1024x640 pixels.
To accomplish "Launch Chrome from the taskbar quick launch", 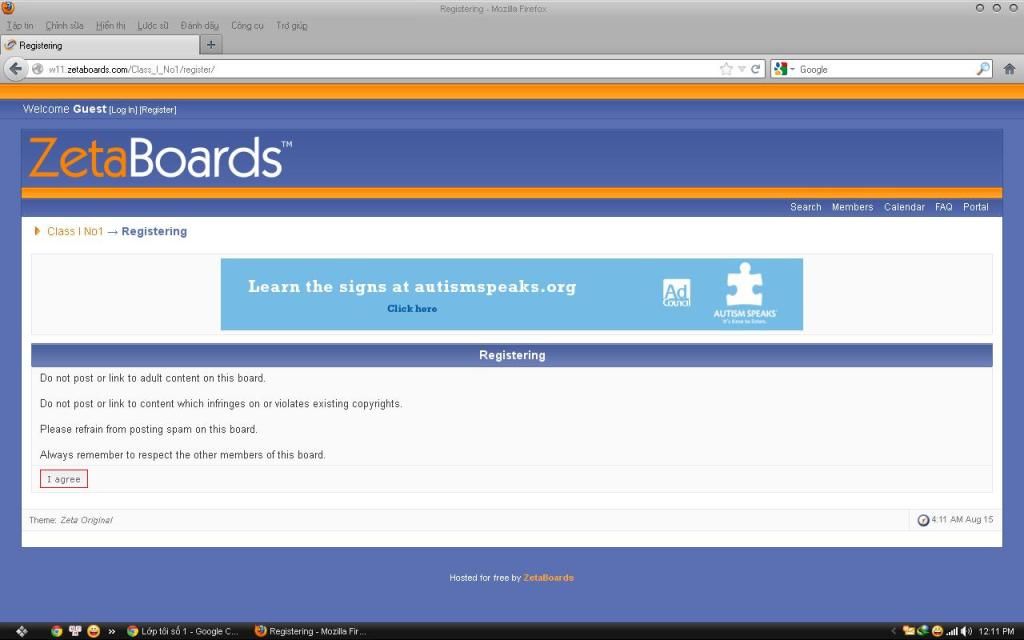I will click(57, 631).
